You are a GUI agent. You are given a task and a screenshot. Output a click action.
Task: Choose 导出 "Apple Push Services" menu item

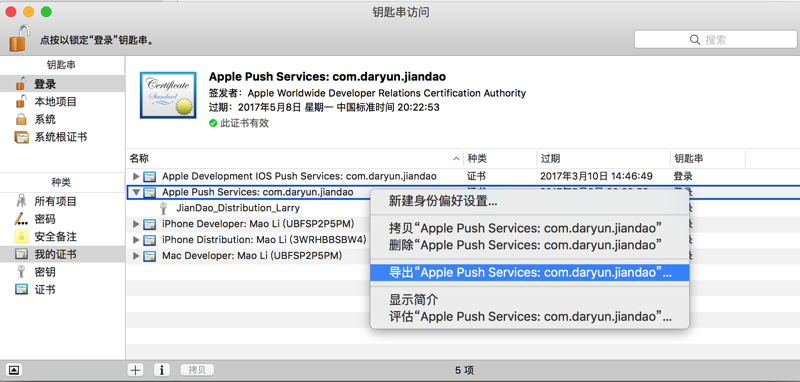(530, 272)
